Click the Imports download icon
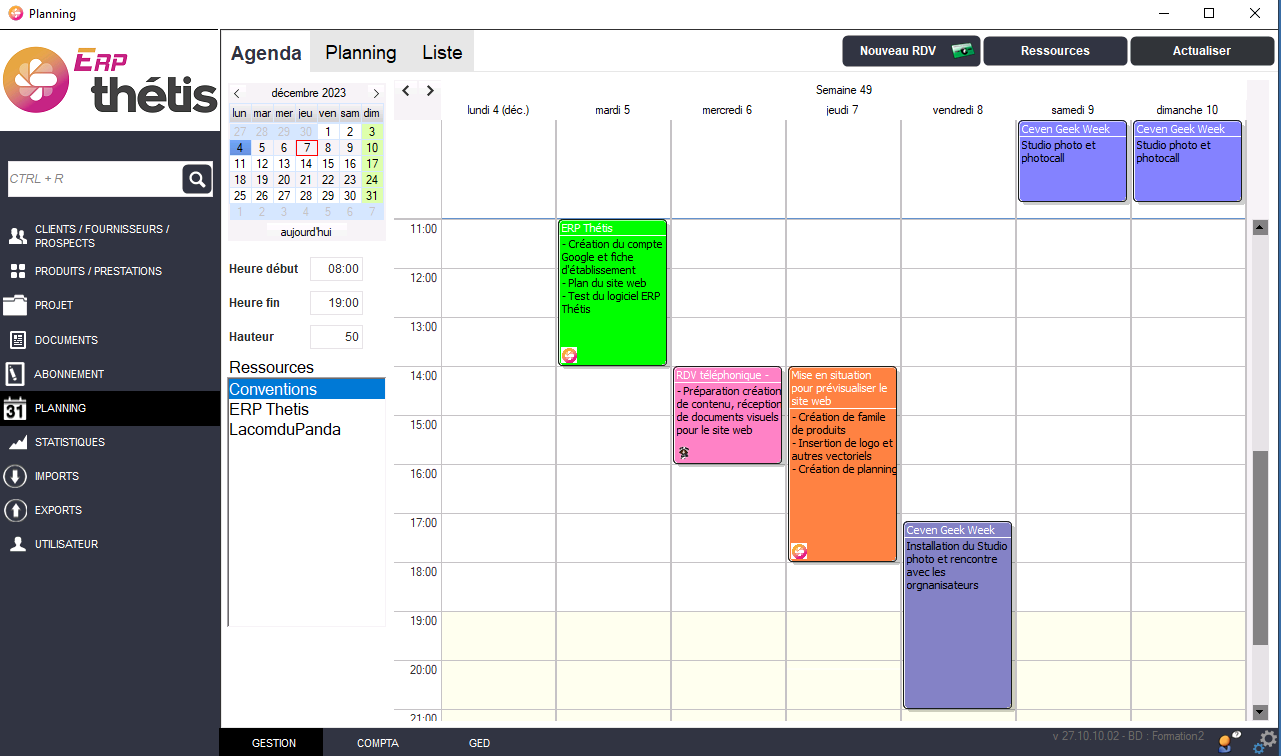 click(16, 476)
